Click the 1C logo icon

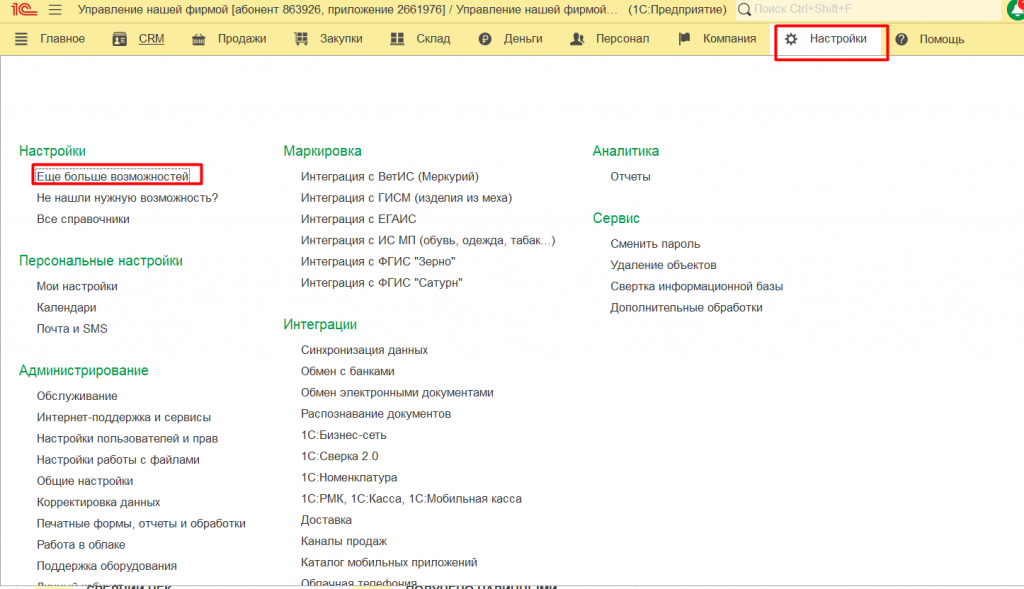coord(24,10)
